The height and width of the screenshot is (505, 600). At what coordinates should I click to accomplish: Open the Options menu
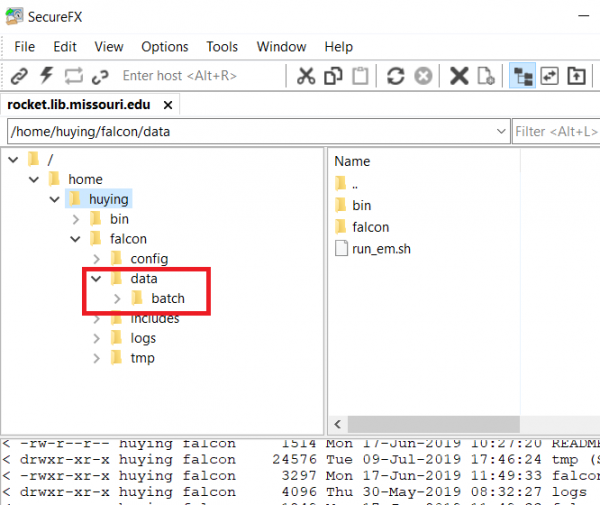[164, 47]
